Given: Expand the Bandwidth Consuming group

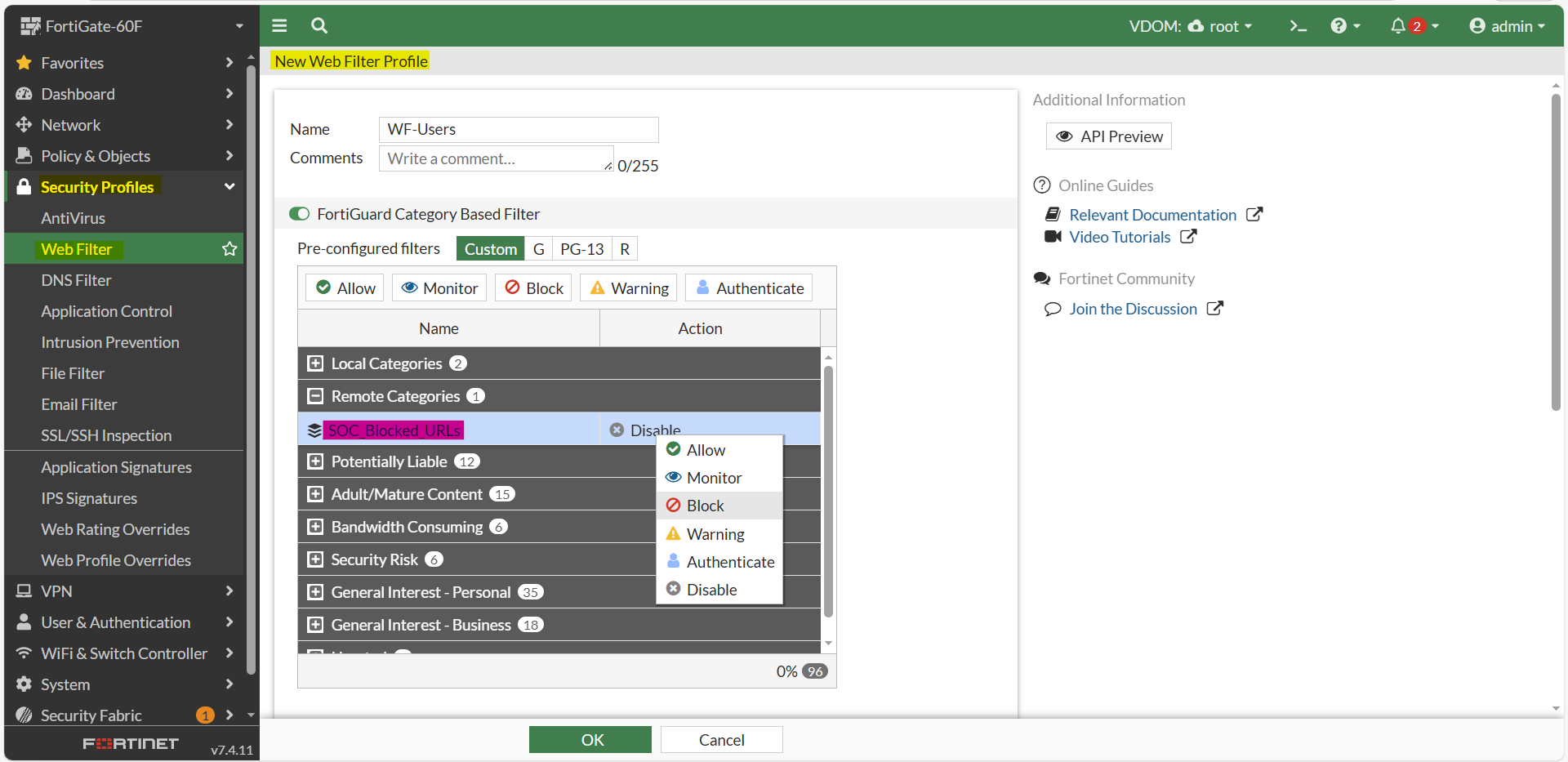Looking at the screenshot, I should tap(315, 527).
